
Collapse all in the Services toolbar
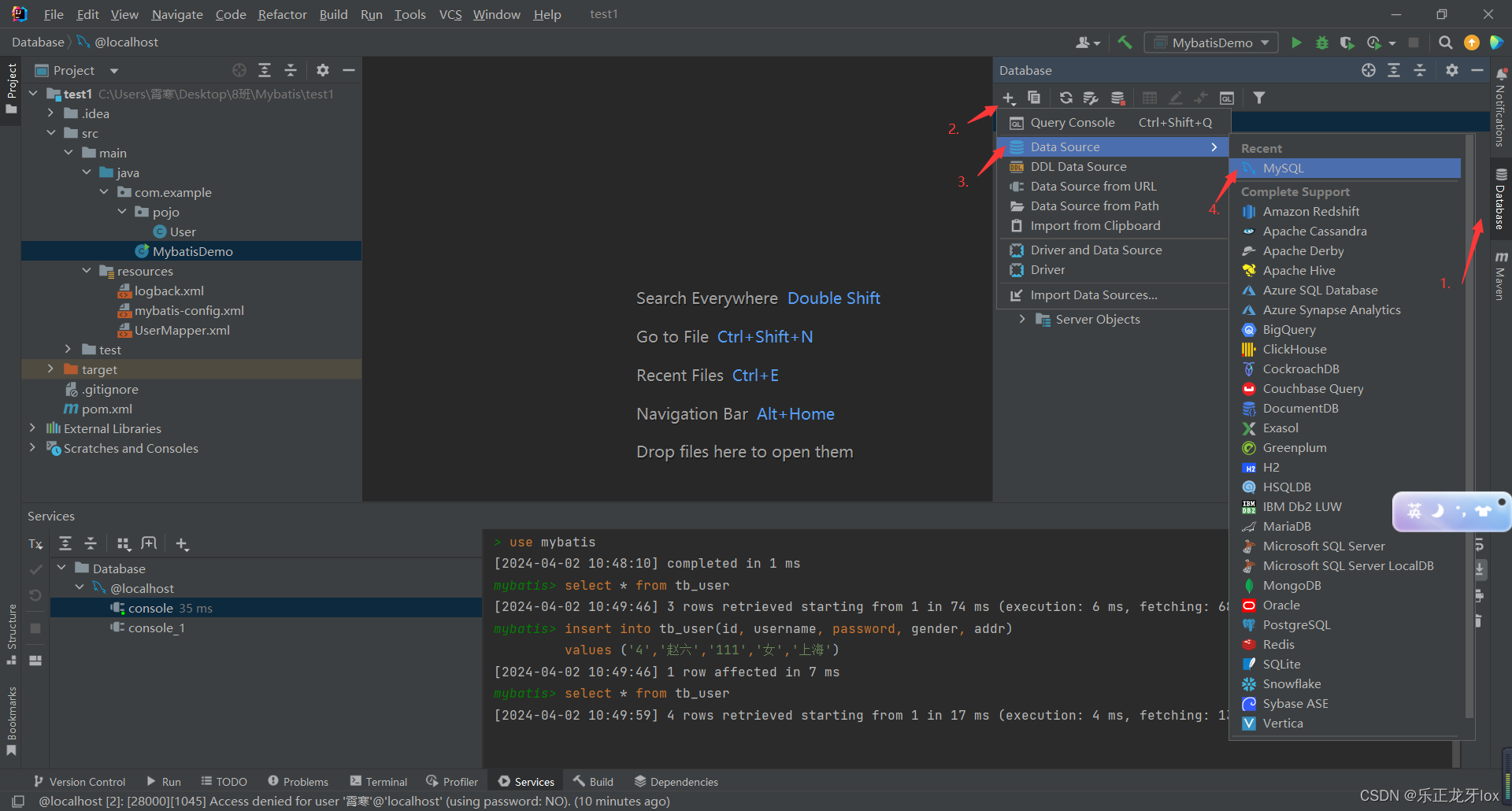91,543
